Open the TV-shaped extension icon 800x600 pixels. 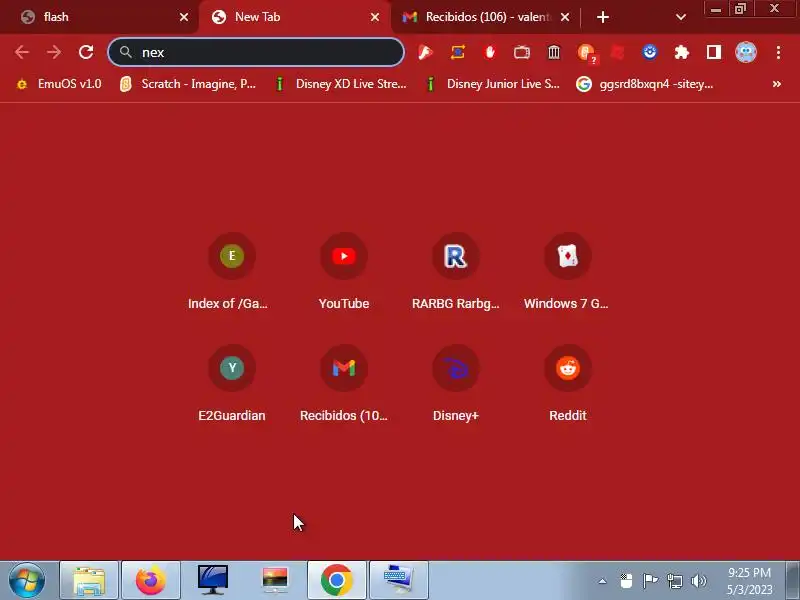(521, 52)
